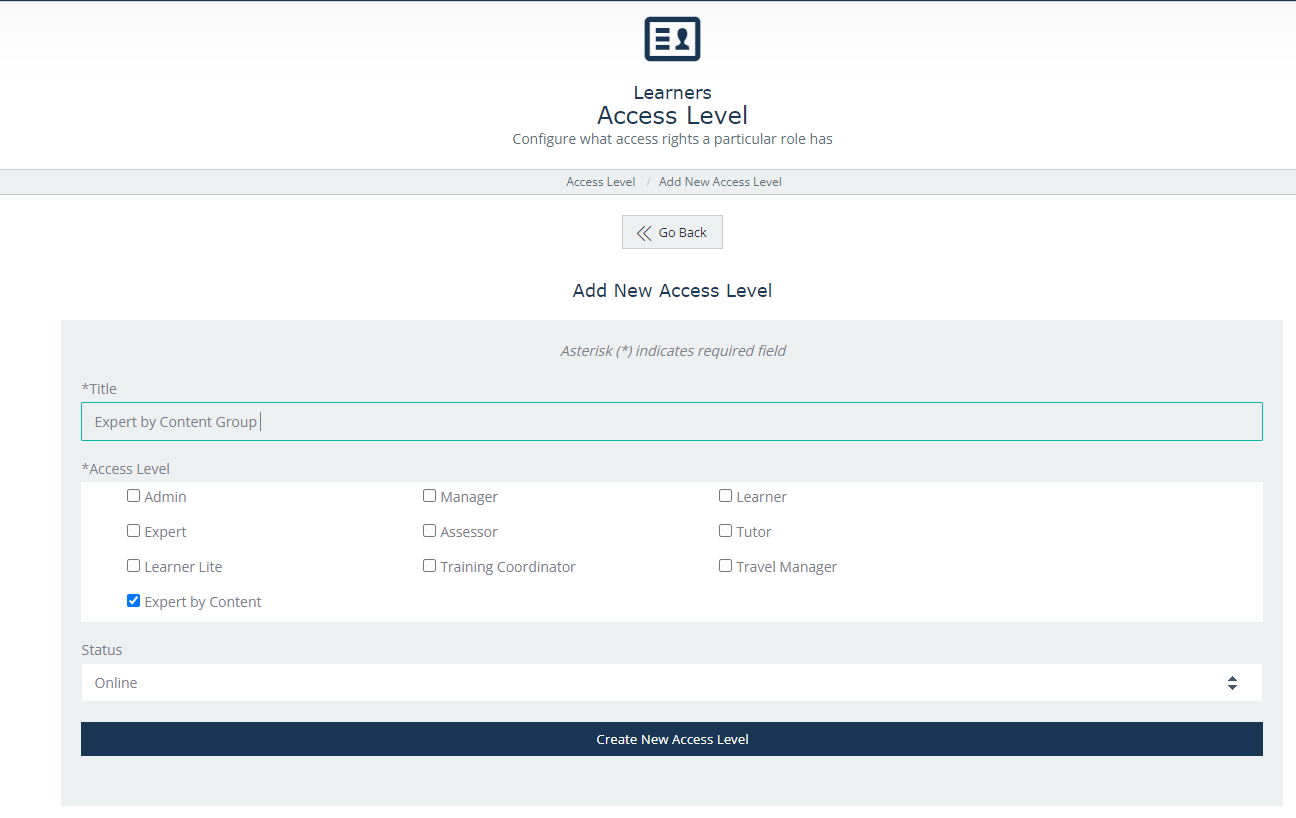Select the Expert checkbox
The height and width of the screenshot is (818, 1296).
(x=133, y=531)
